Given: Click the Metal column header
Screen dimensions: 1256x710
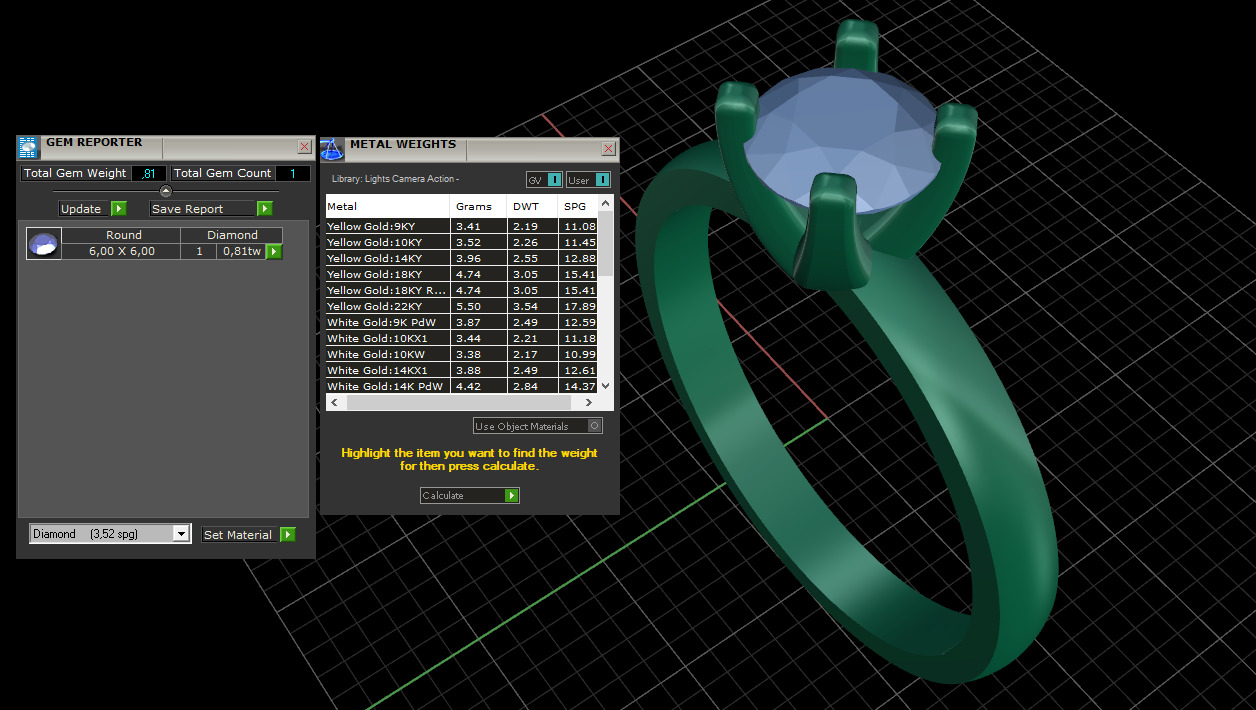Looking at the screenshot, I should tap(388, 206).
